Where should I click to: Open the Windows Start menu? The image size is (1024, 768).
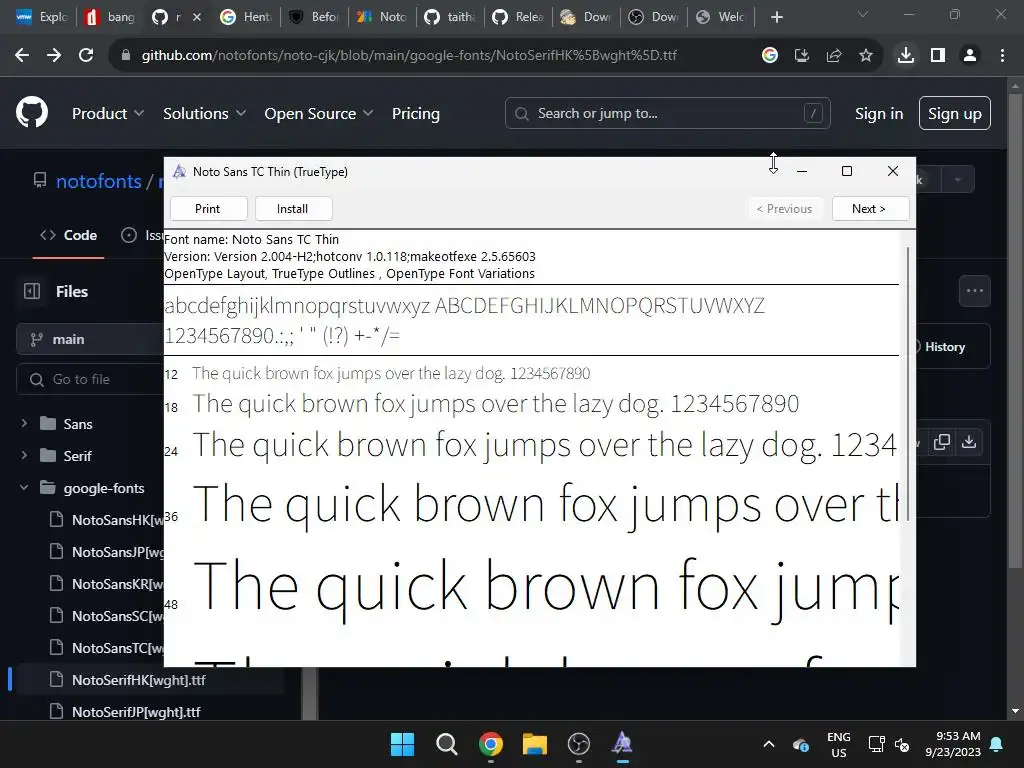pyautogui.click(x=402, y=744)
